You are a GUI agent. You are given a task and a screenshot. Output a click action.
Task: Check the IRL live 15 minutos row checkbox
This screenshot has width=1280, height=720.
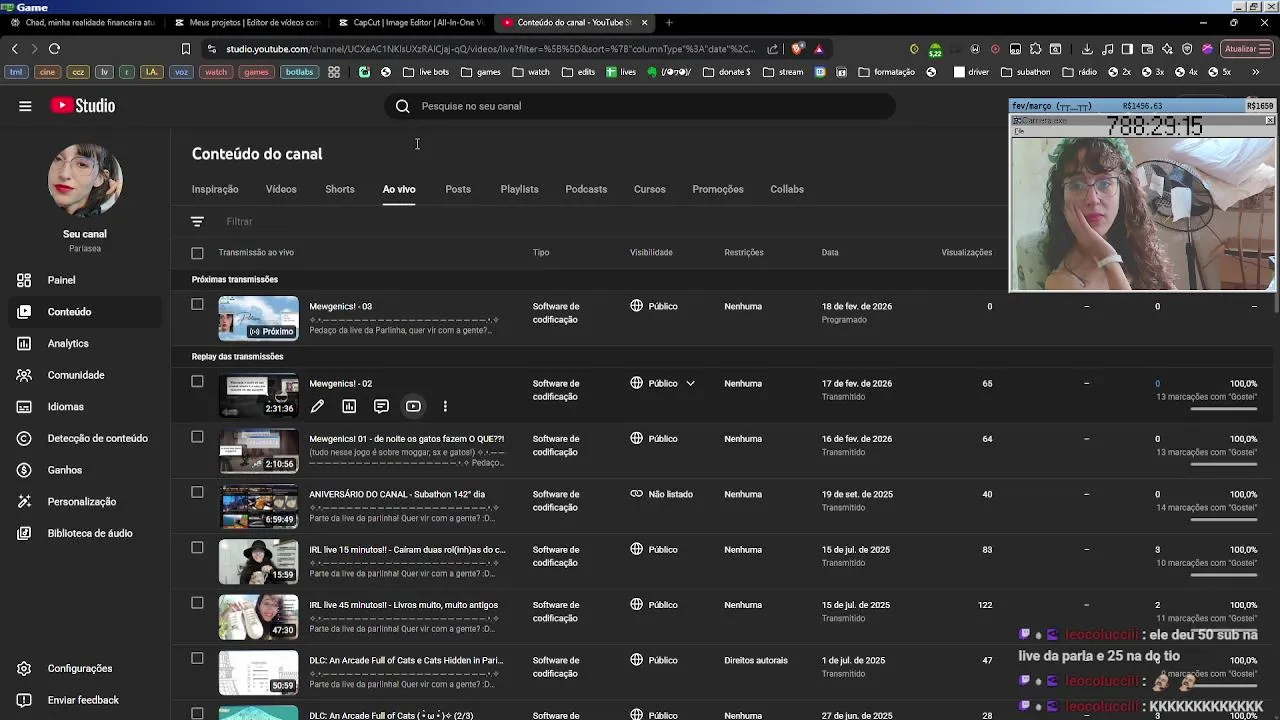[197, 547]
